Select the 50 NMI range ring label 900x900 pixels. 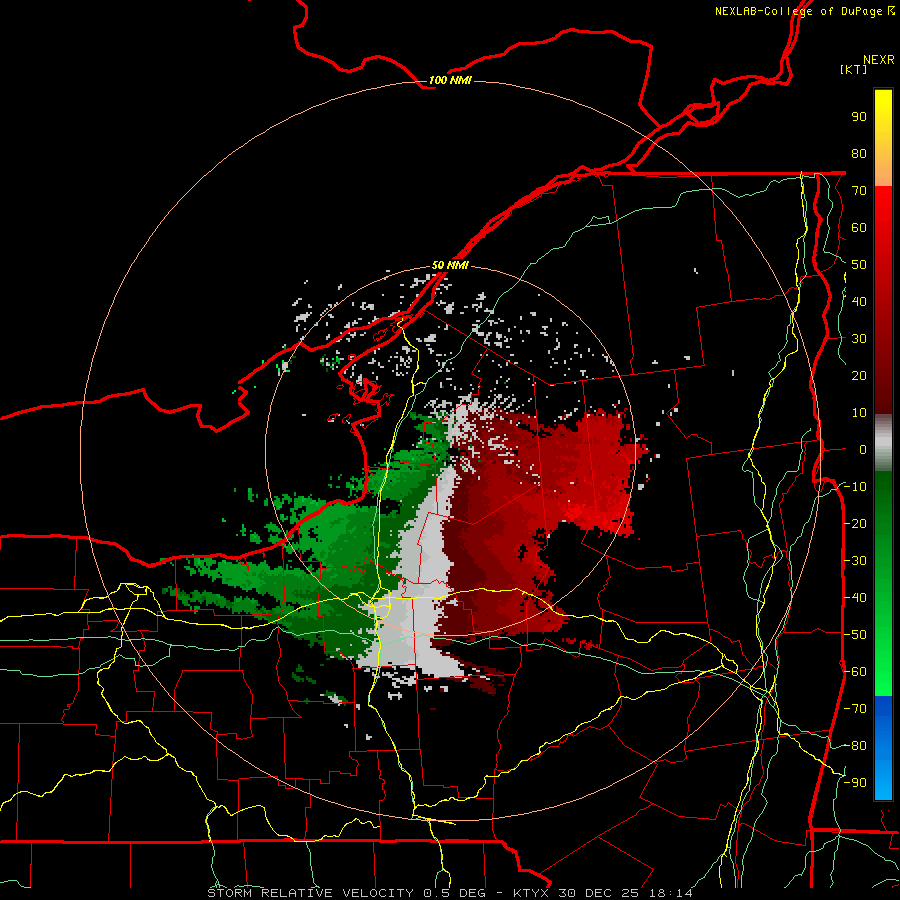[450, 265]
